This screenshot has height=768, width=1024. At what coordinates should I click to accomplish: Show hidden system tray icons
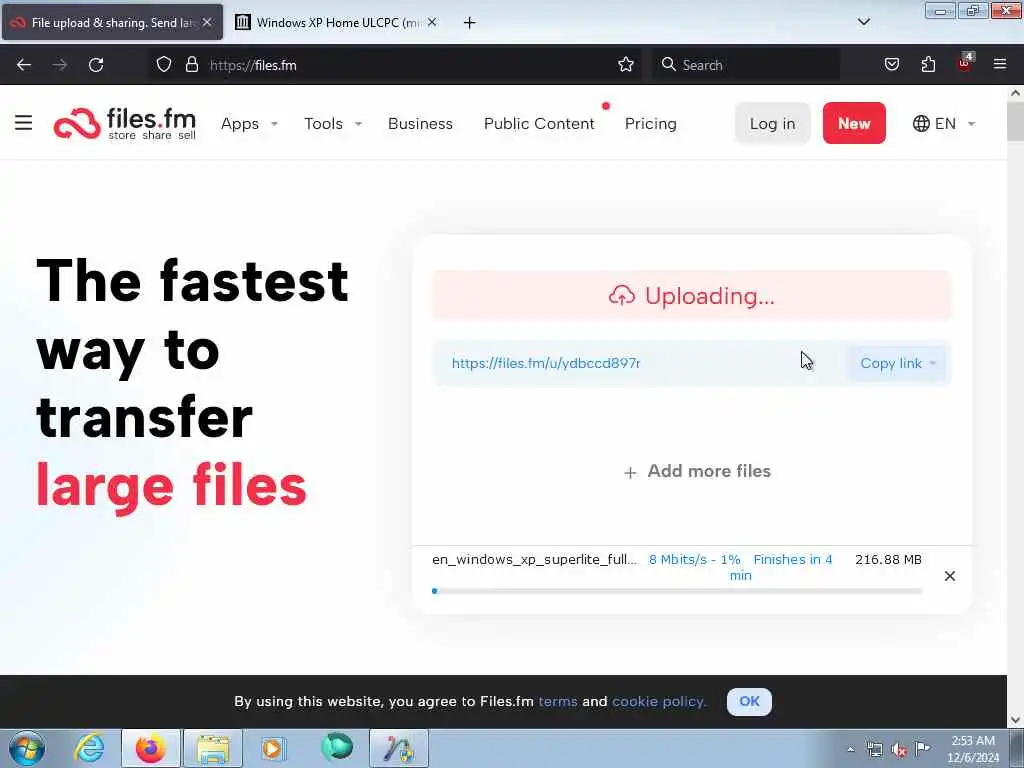coord(850,750)
